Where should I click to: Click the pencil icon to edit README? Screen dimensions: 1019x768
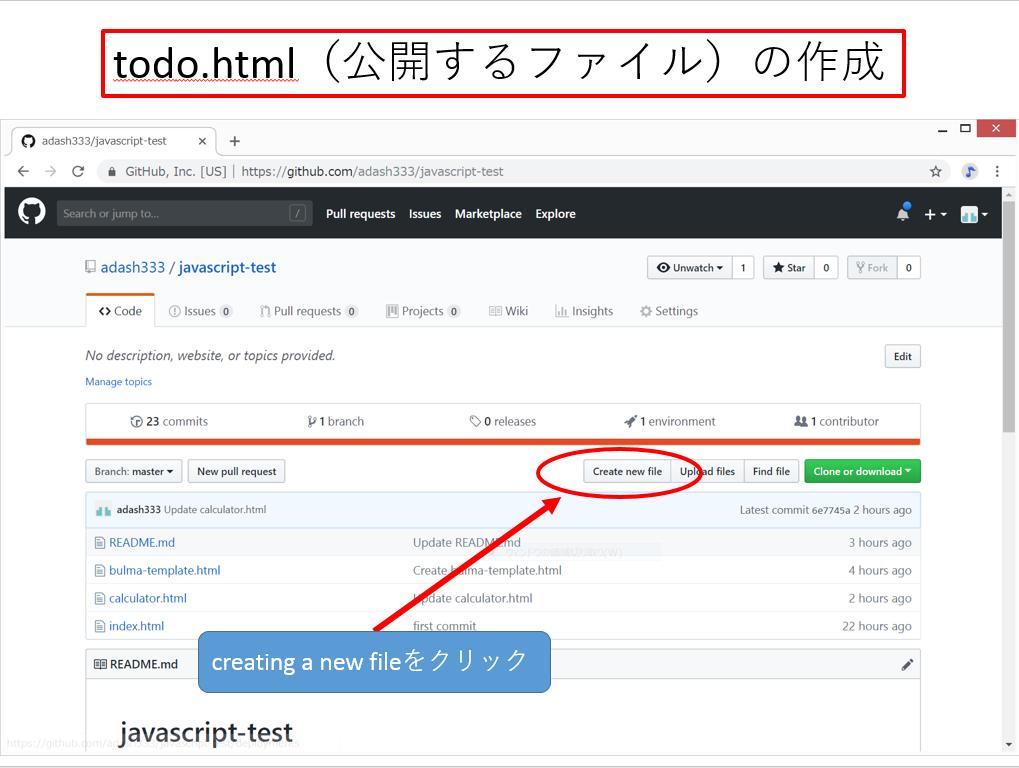pyautogui.click(x=907, y=664)
